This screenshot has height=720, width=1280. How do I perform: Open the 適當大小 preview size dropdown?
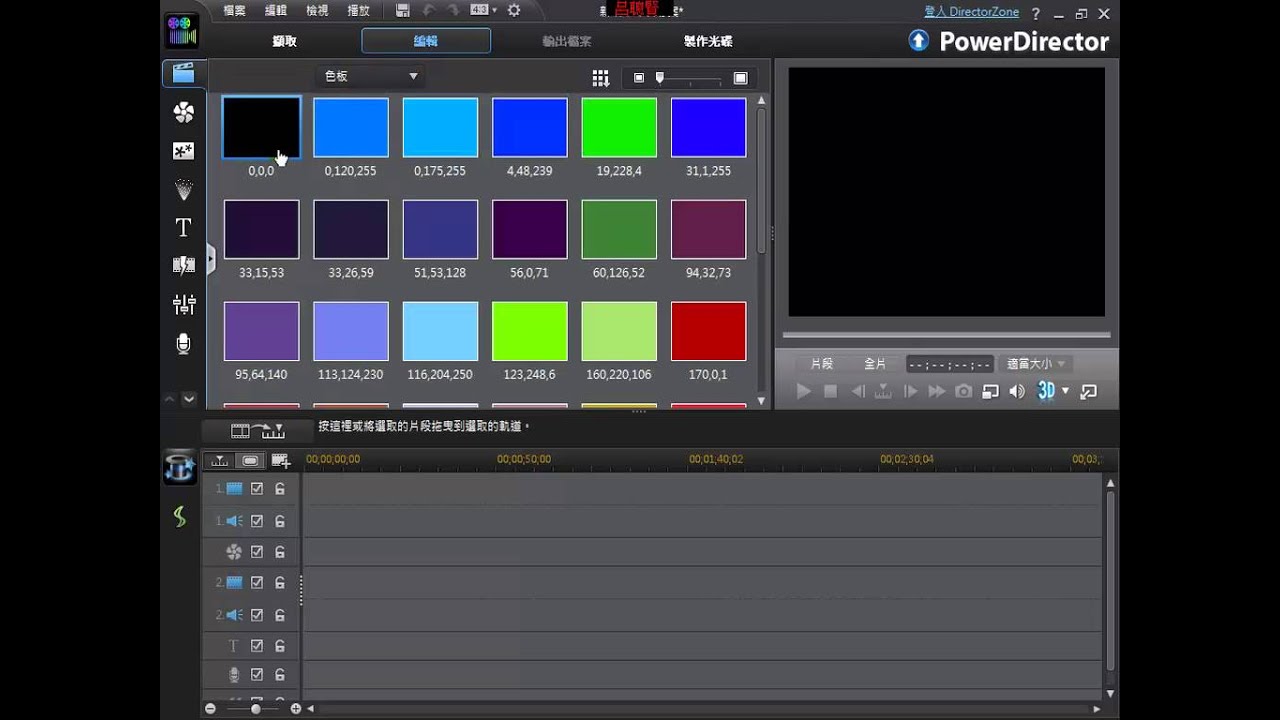coord(1036,364)
